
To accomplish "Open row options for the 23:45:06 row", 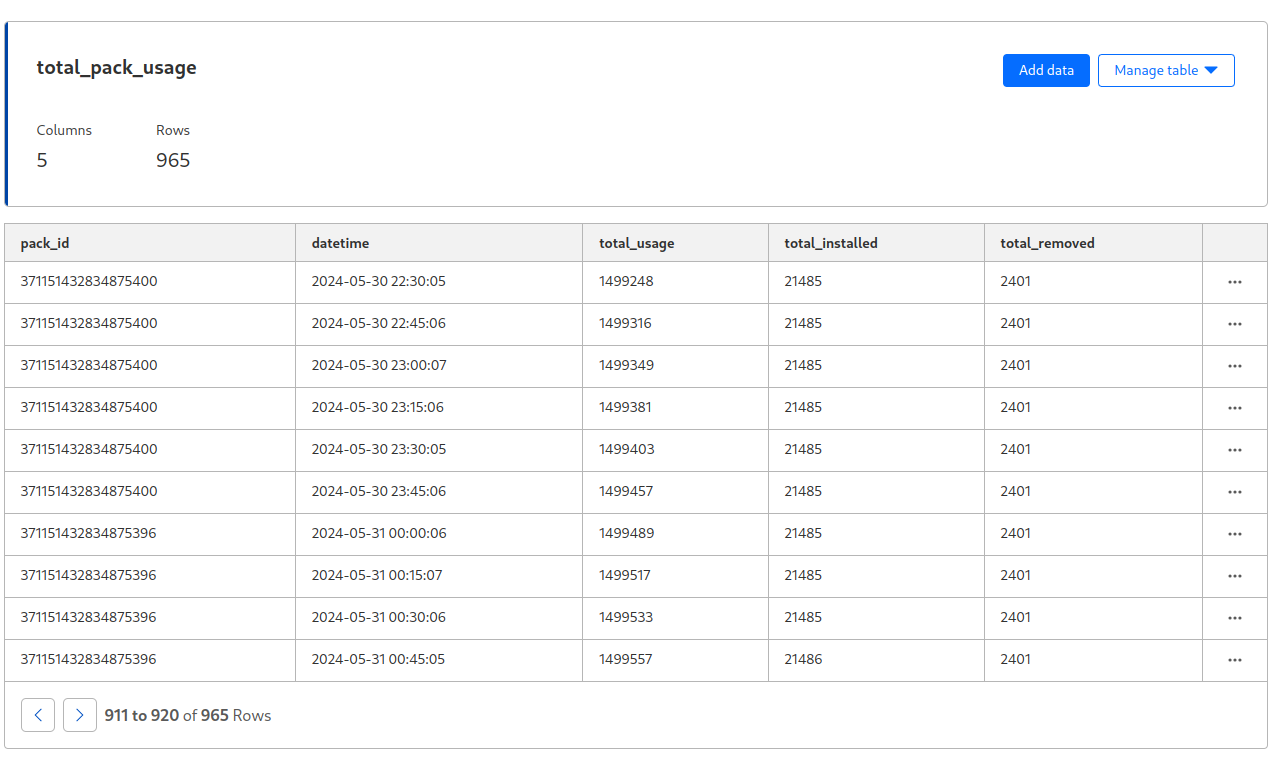I will pyautogui.click(x=1234, y=492).
